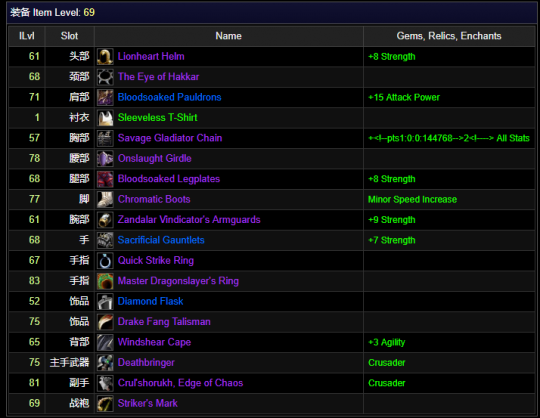Click the Sleeveless T-Shirt icon

point(105,118)
